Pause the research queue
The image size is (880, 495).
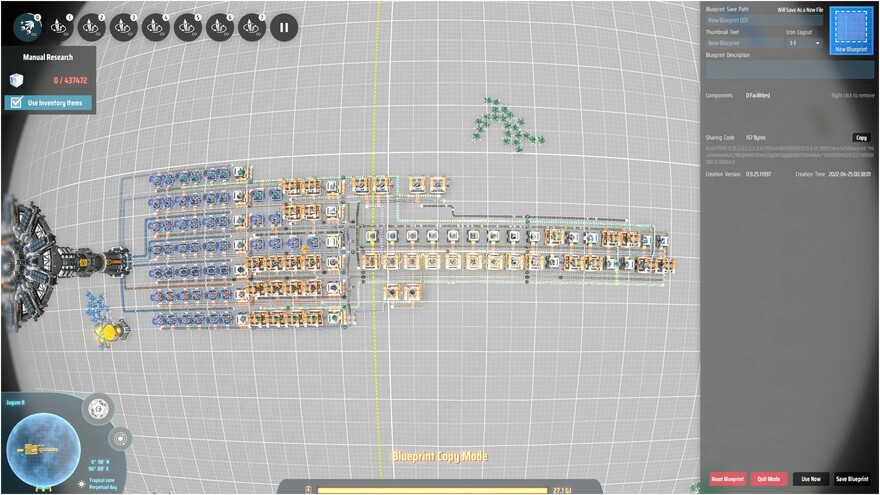[283, 27]
